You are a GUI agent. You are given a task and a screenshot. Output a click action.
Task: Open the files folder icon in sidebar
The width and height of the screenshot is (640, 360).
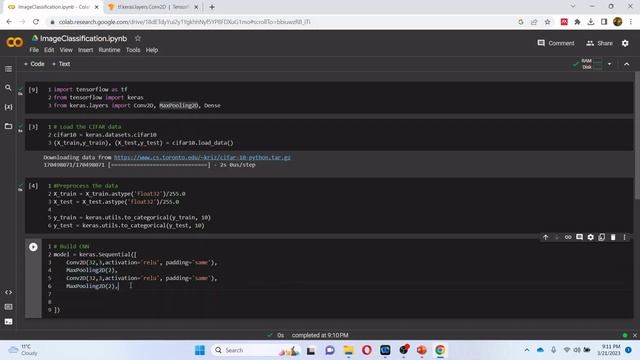pos(8,126)
